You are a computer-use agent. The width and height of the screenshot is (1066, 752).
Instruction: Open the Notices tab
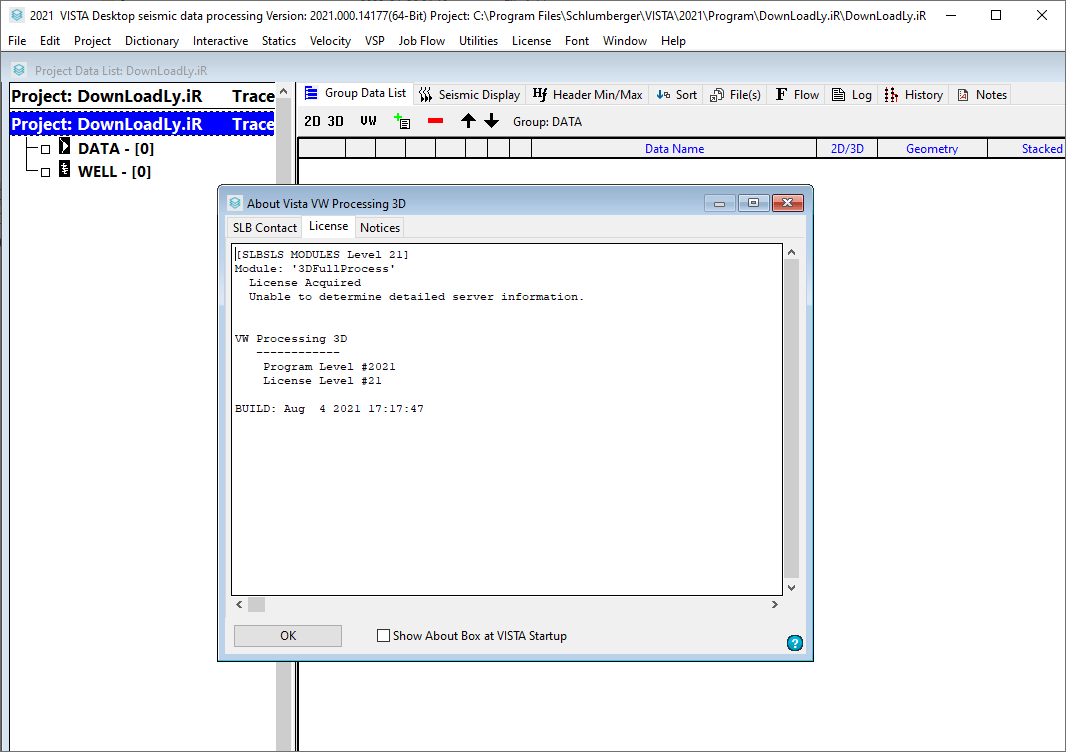[380, 228]
